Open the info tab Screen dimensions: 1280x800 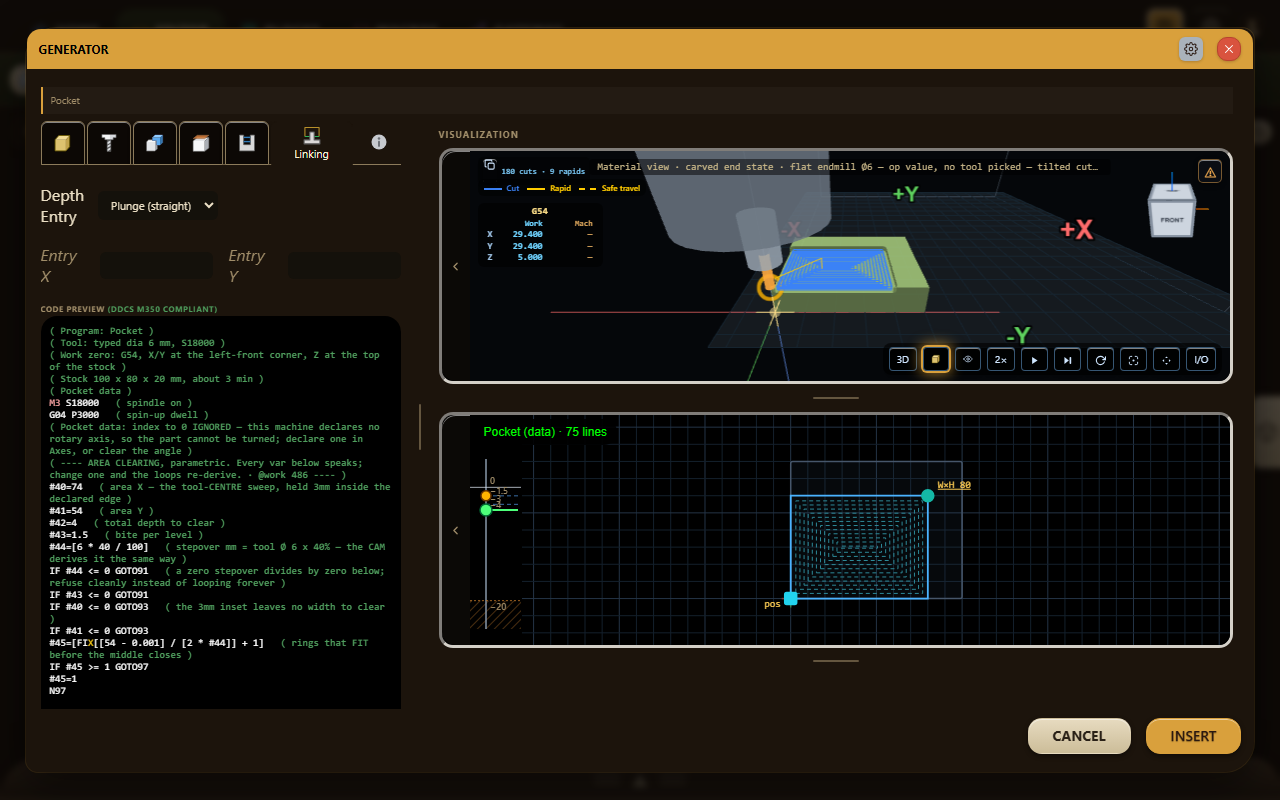[378, 143]
